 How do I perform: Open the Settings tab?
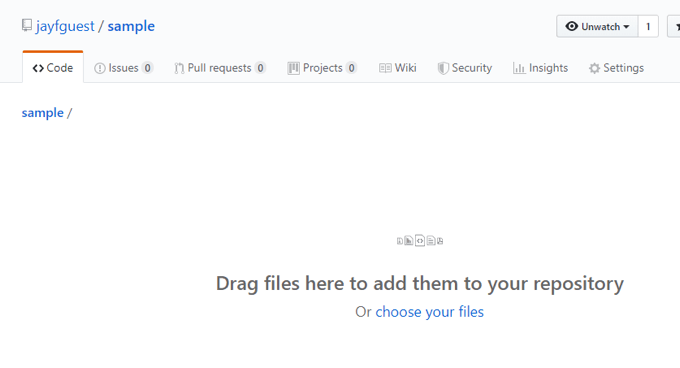tap(616, 68)
